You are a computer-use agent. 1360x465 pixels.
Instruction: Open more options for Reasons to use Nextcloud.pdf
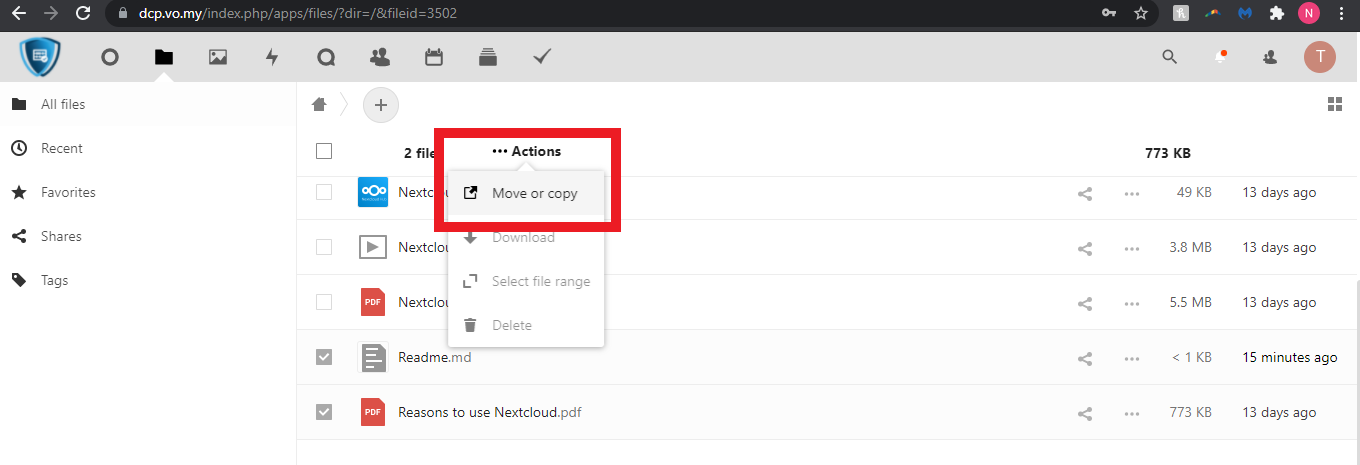point(1132,413)
